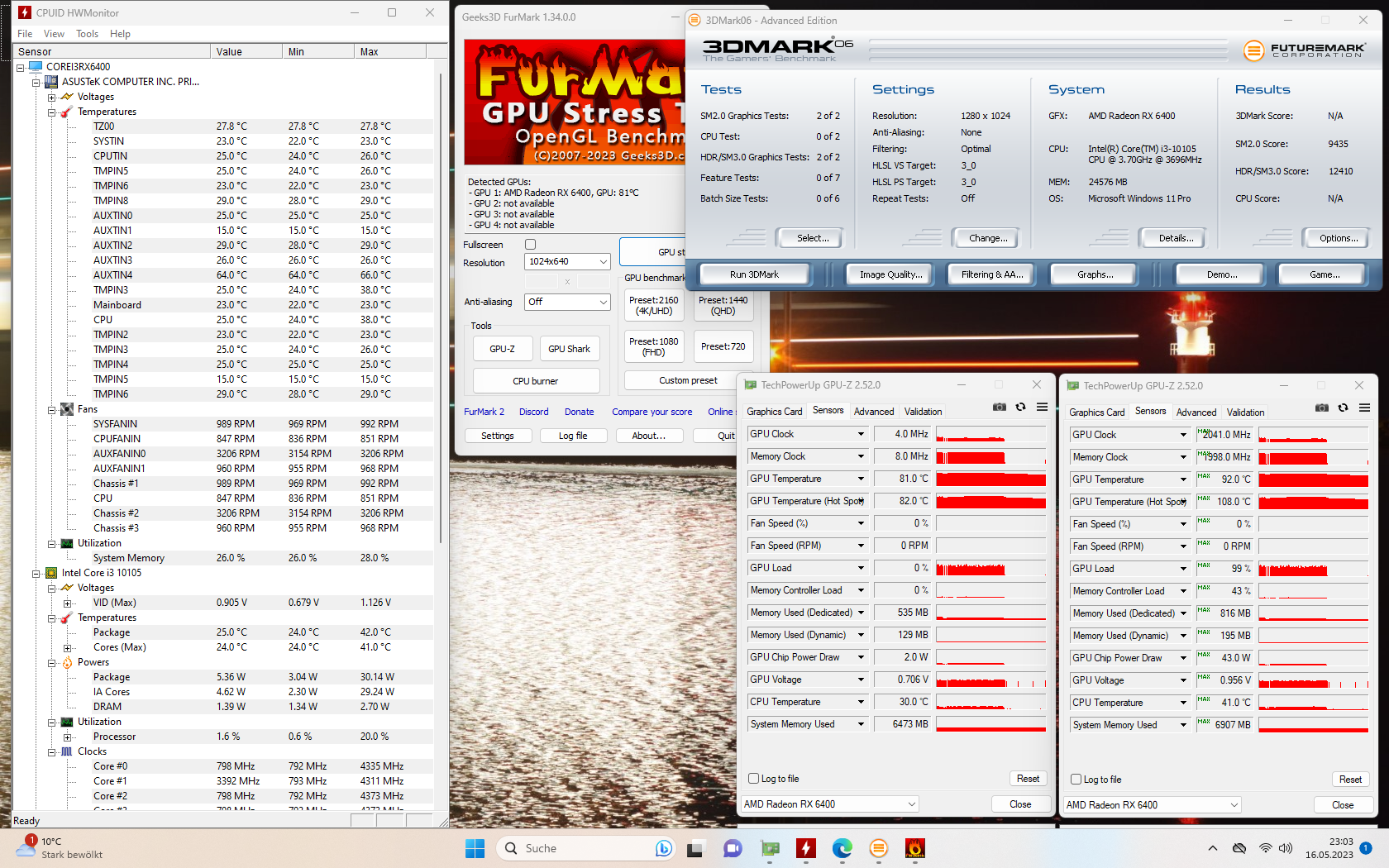Click Reset in the MAX-values GPU-Z window
The width and height of the screenshot is (1389, 868).
1350,780
